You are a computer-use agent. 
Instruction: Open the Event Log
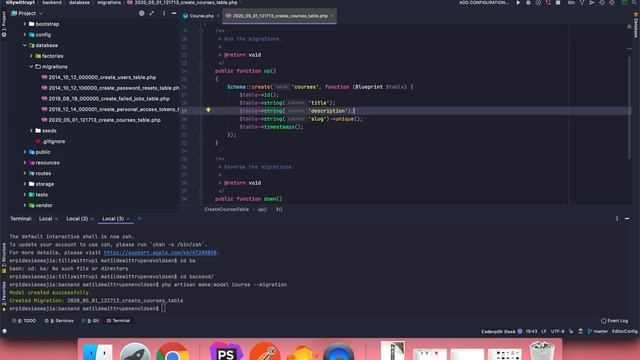point(614,321)
